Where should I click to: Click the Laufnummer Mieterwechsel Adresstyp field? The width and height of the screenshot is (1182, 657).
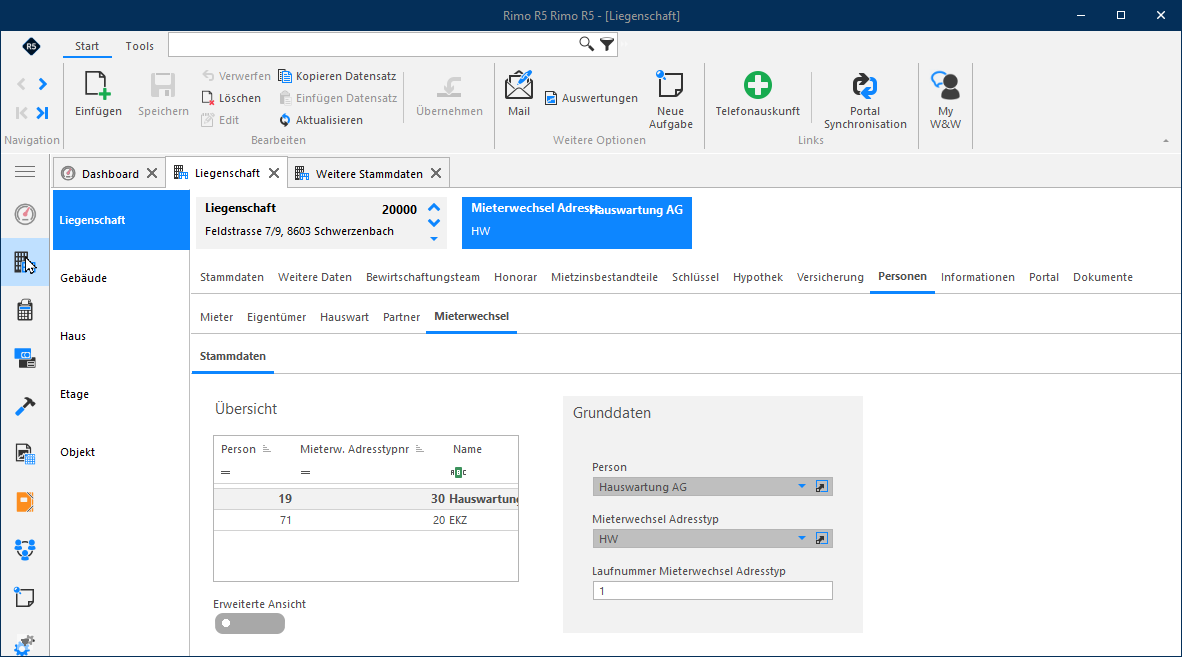pyautogui.click(x=712, y=591)
